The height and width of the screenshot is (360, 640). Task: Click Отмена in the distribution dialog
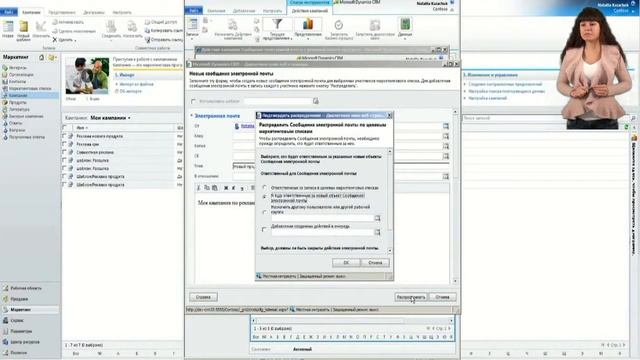[375, 263]
